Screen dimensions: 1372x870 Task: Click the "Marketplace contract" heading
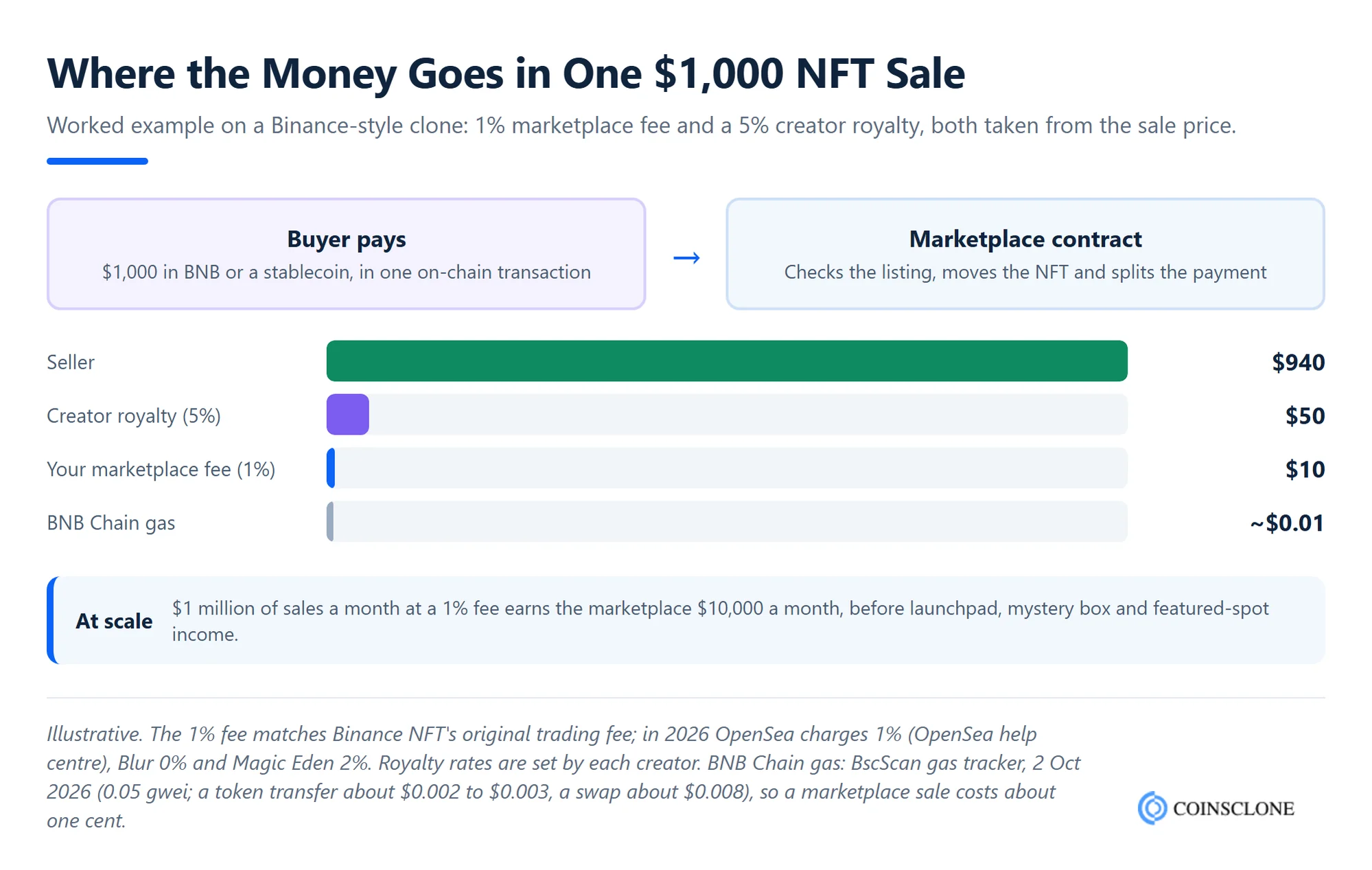tap(1025, 239)
